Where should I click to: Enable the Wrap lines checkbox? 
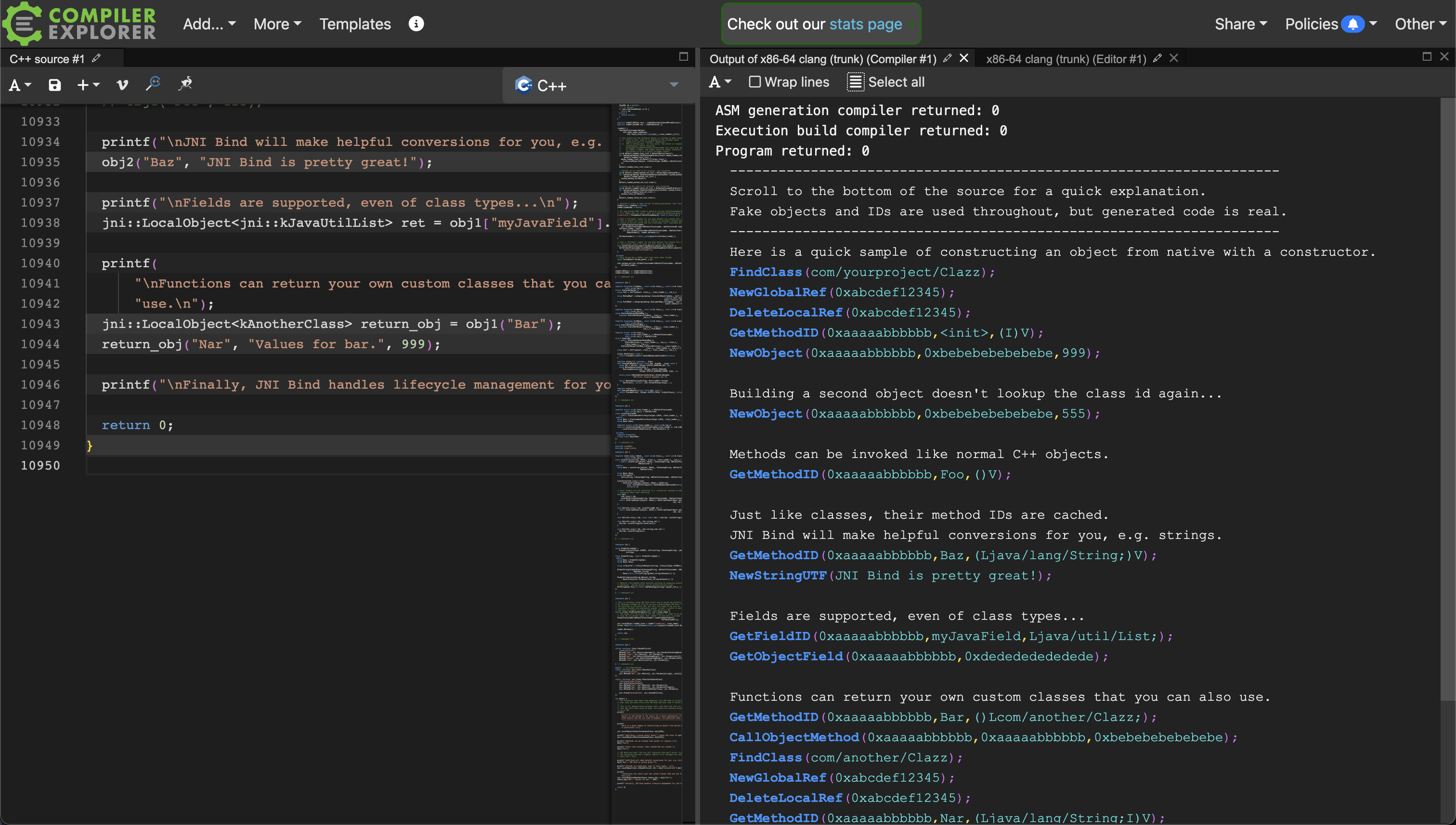[754, 82]
